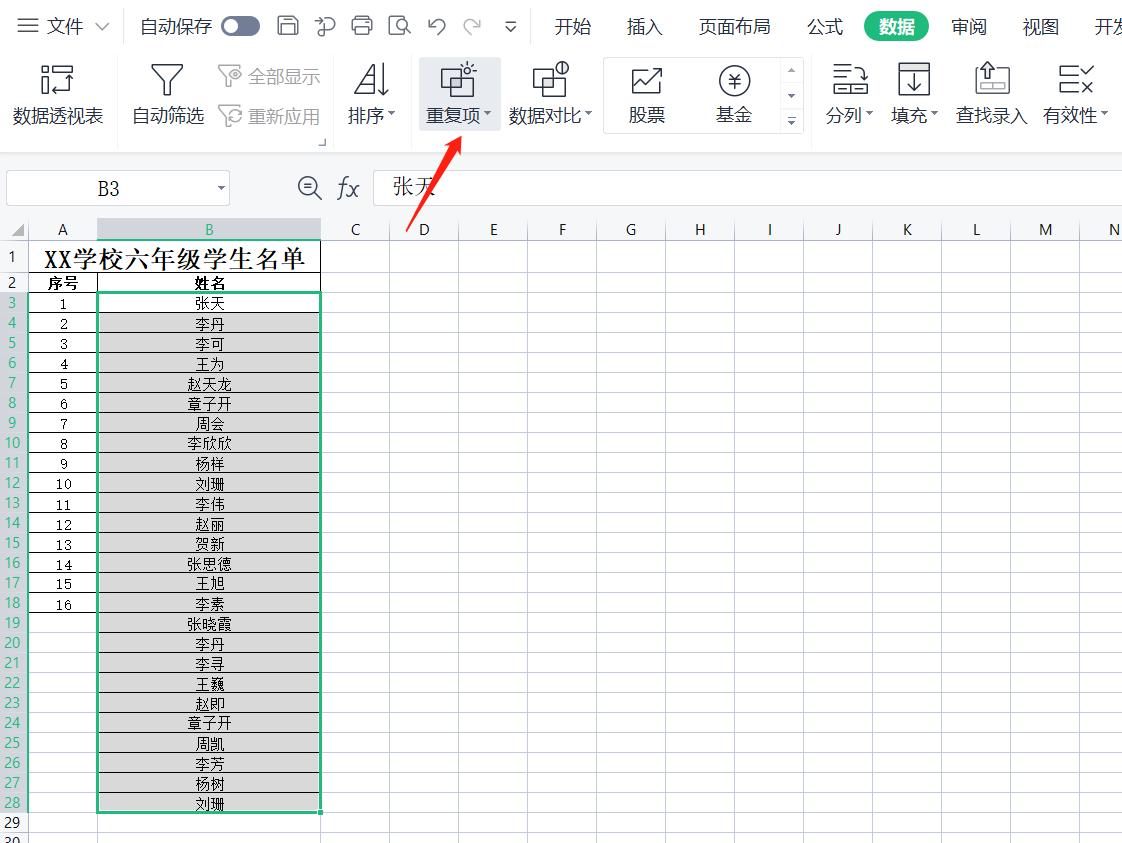The height and width of the screenshot is (843, 1122).
Task: Insert 基金 fund data
Action: coord(734,93)
